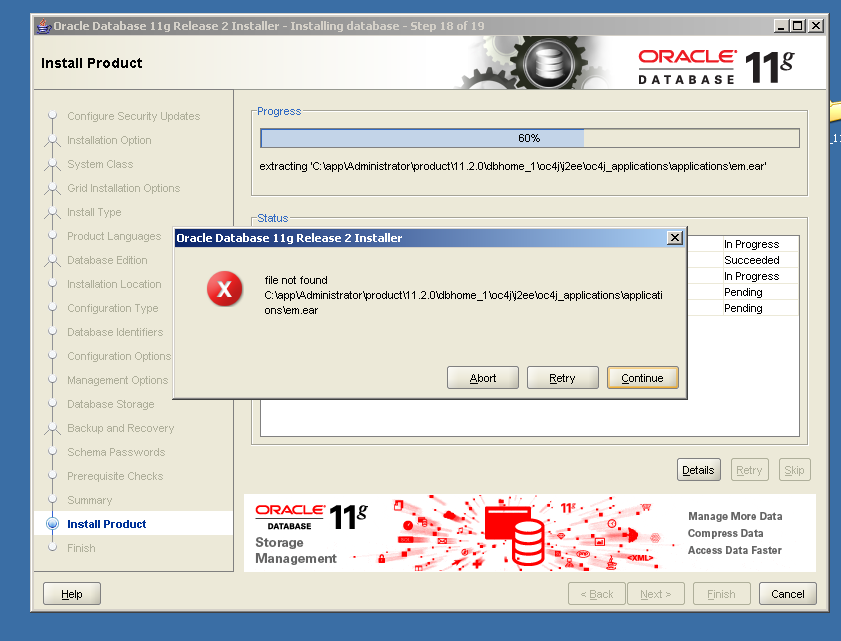Select Prerequisite Checks step in sidebar
The height and width of the screenshot is (641, 841).
tap(115, 476)
